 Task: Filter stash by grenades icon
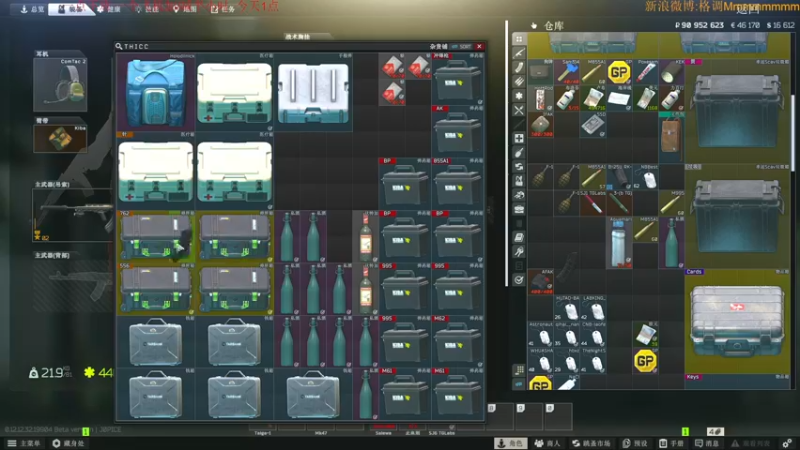519,153
